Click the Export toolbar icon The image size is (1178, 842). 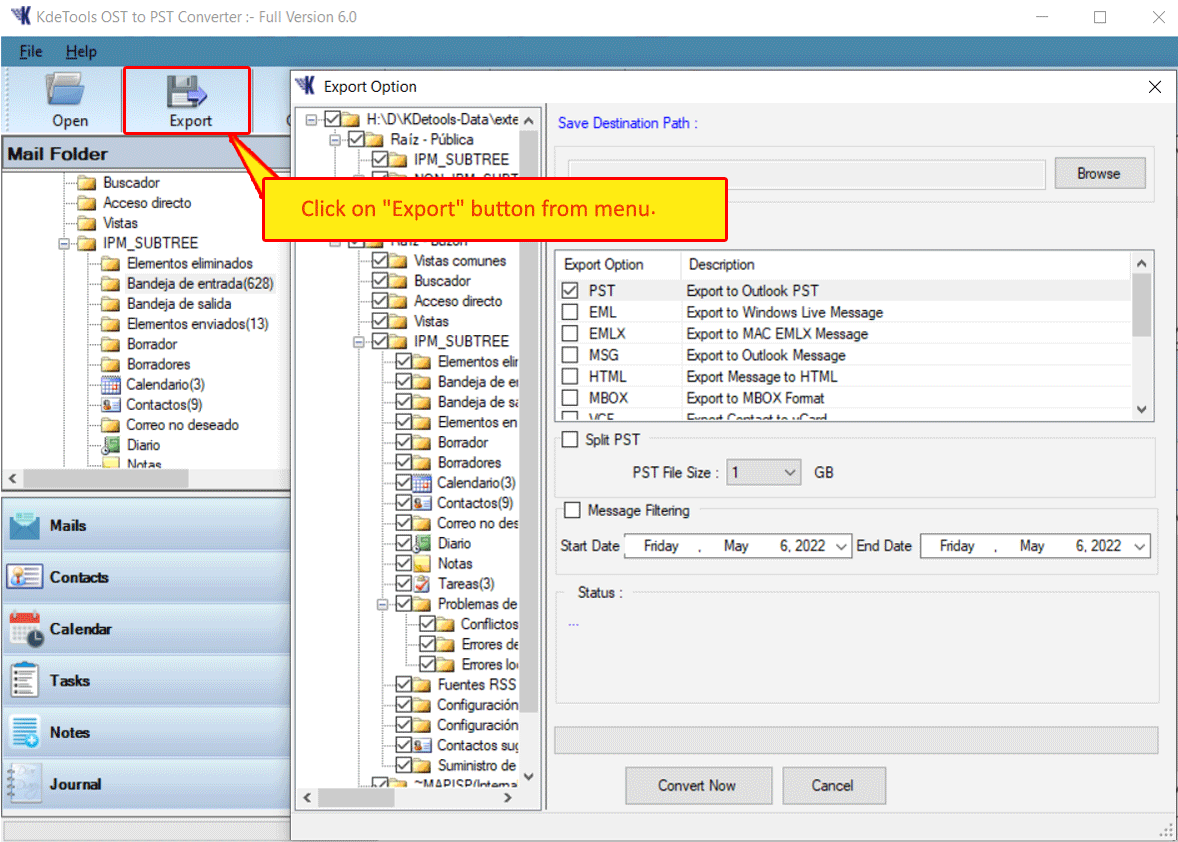(x=187, y=98)
